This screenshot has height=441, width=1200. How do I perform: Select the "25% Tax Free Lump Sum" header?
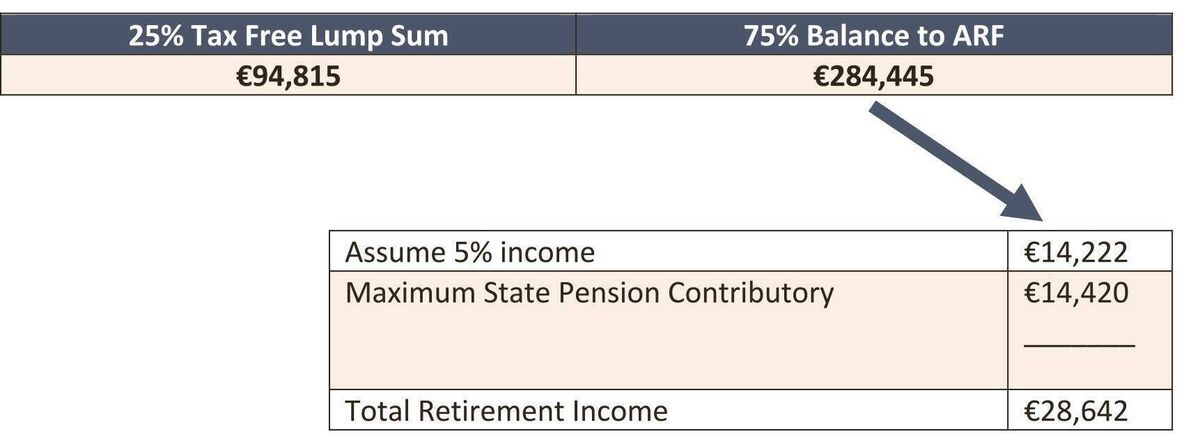point(288,37)
